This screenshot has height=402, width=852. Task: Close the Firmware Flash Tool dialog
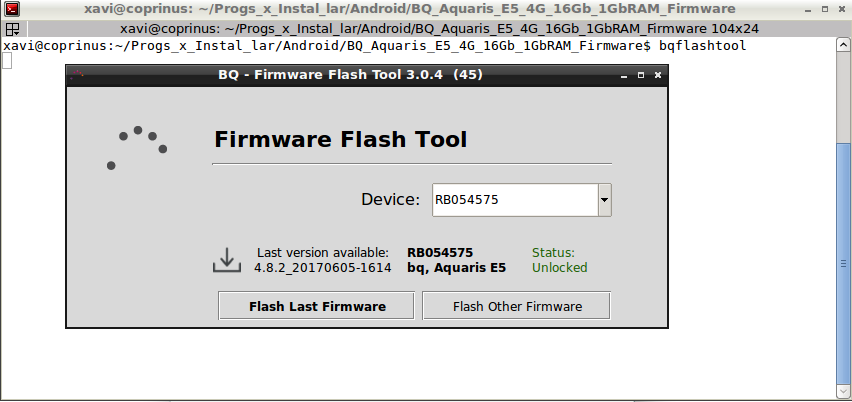point(657,75)
